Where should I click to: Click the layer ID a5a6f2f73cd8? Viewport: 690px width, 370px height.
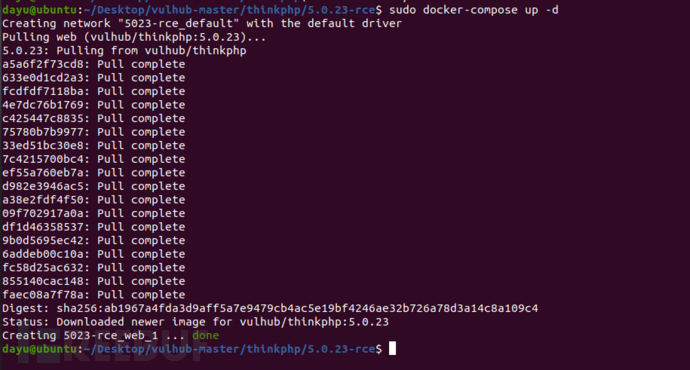(43, 64)
